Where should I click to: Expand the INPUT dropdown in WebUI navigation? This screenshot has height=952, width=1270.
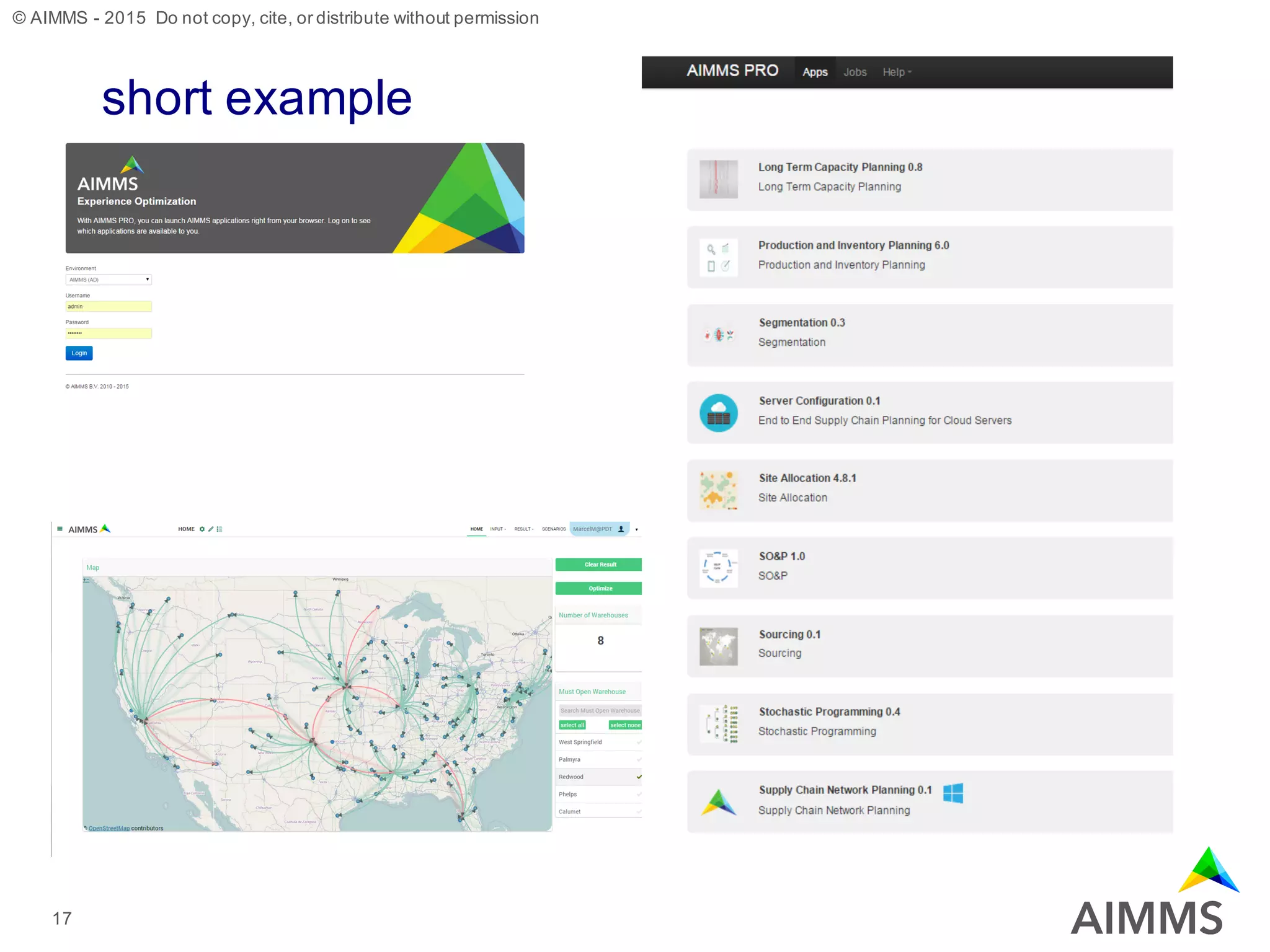tap(497, 529)
